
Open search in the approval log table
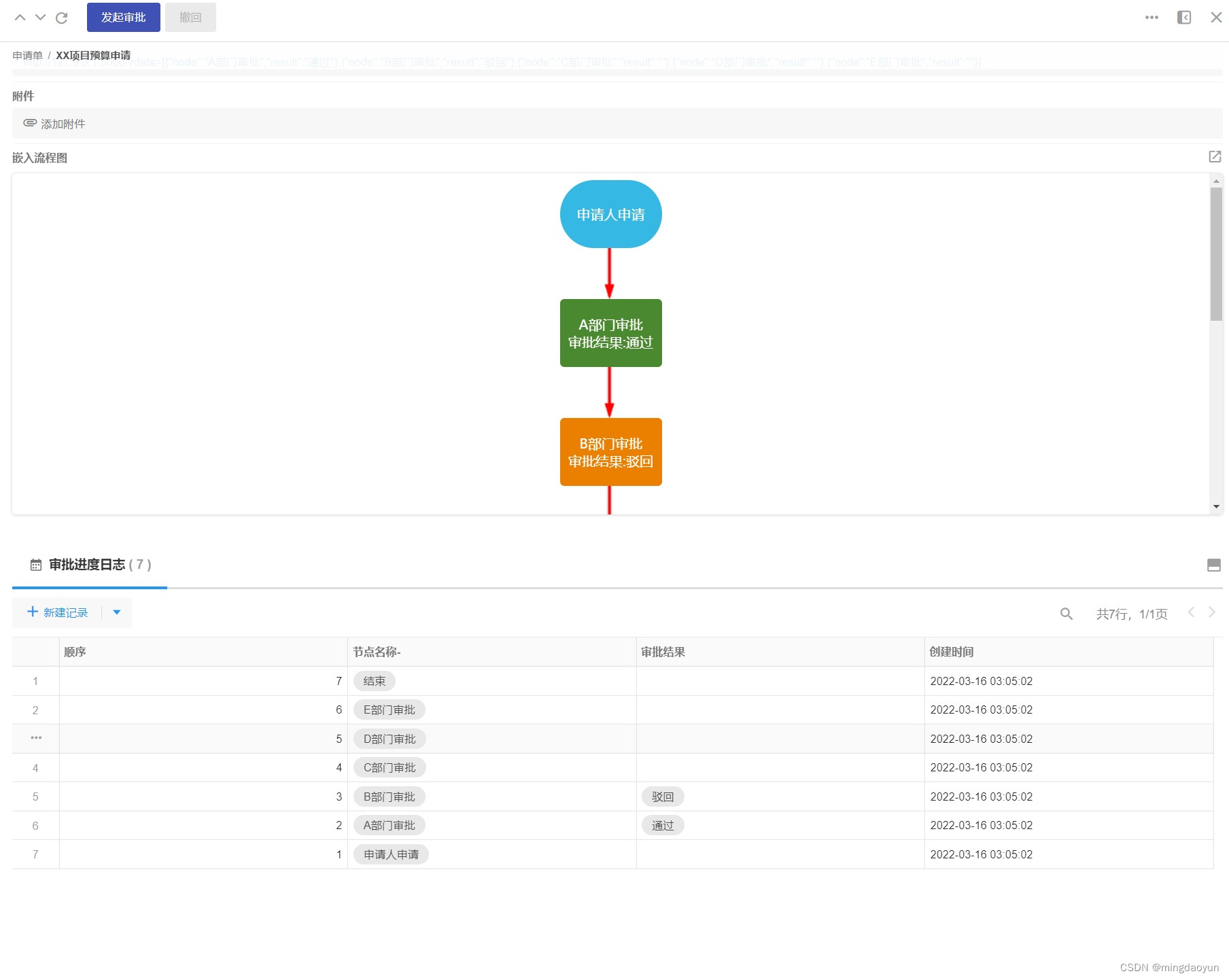coord(1067,614)
